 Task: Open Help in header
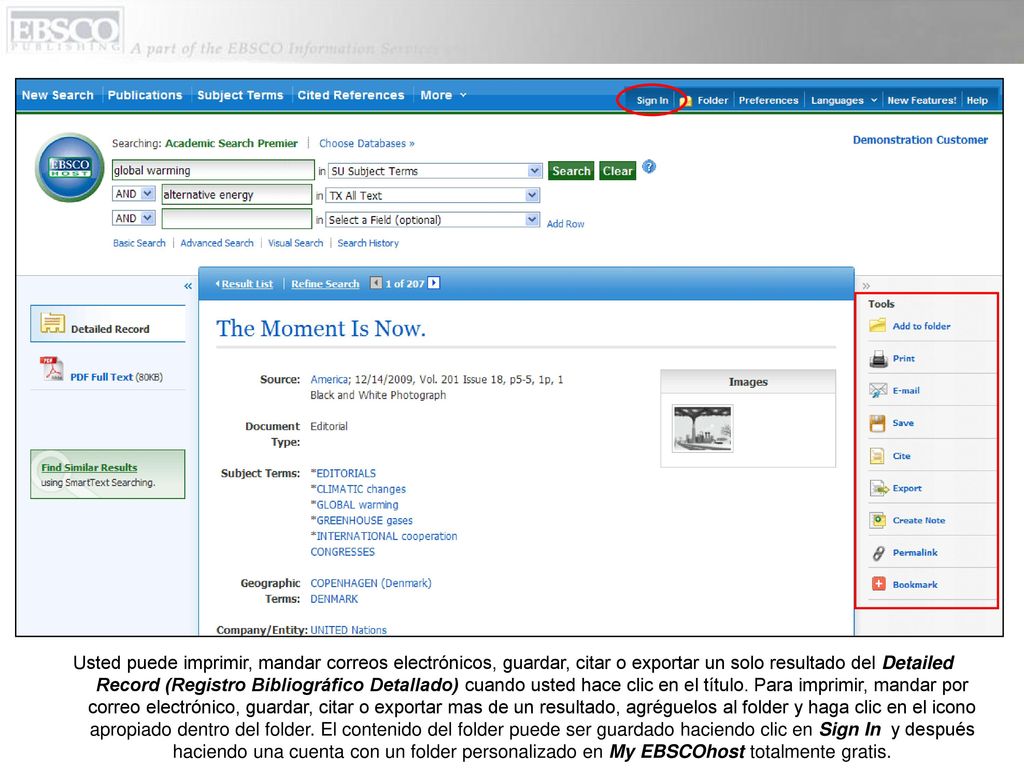977,101
